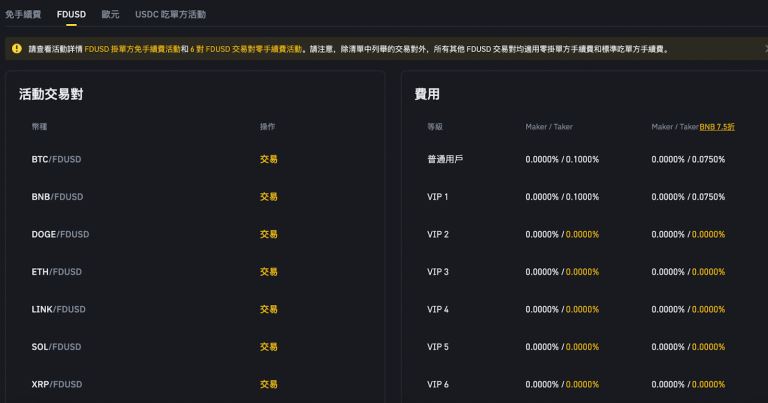Select the FDUSD tab
The image size is (768, 403).
(71, 14)
